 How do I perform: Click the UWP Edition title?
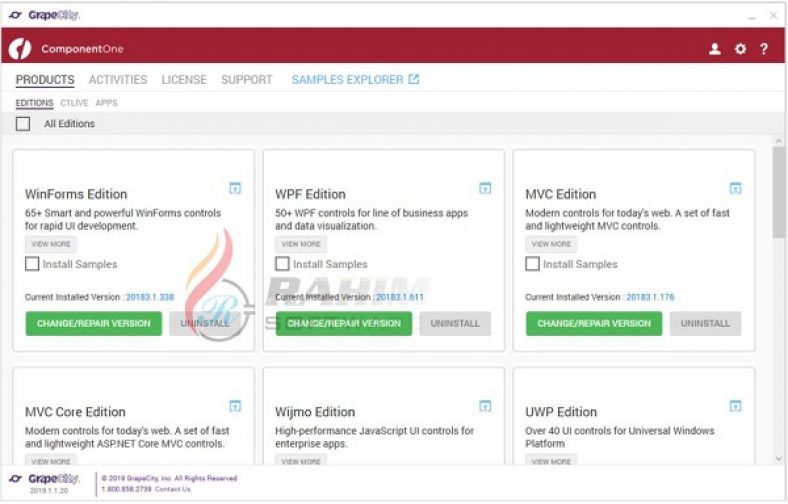tap(561, 412)
